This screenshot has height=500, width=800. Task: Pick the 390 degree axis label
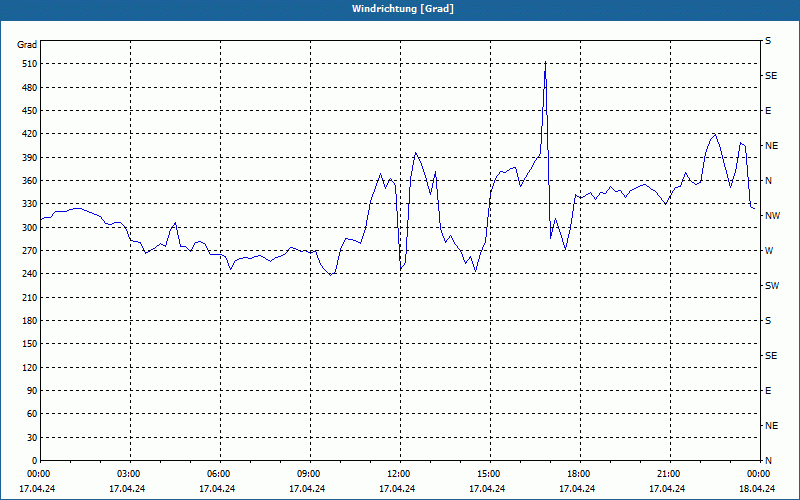[x=30, y=158]
